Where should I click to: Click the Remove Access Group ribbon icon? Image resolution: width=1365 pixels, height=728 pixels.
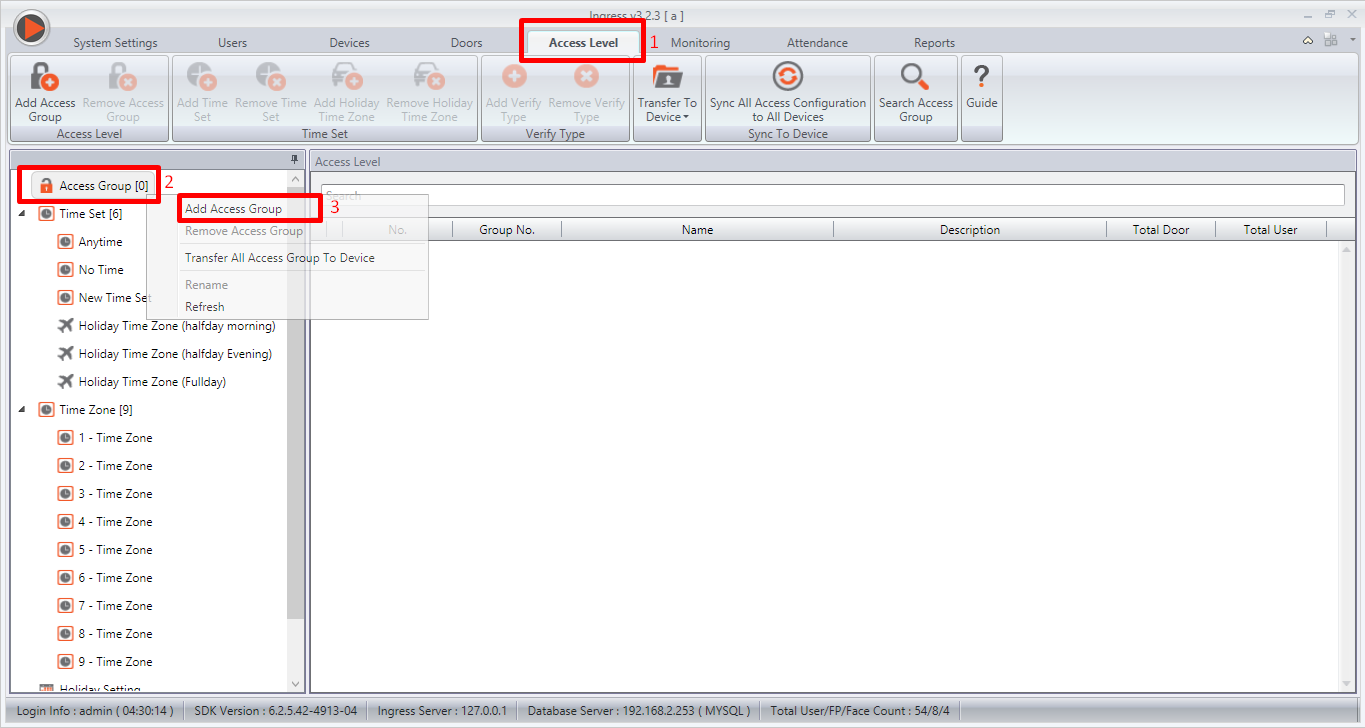(123, 77)
